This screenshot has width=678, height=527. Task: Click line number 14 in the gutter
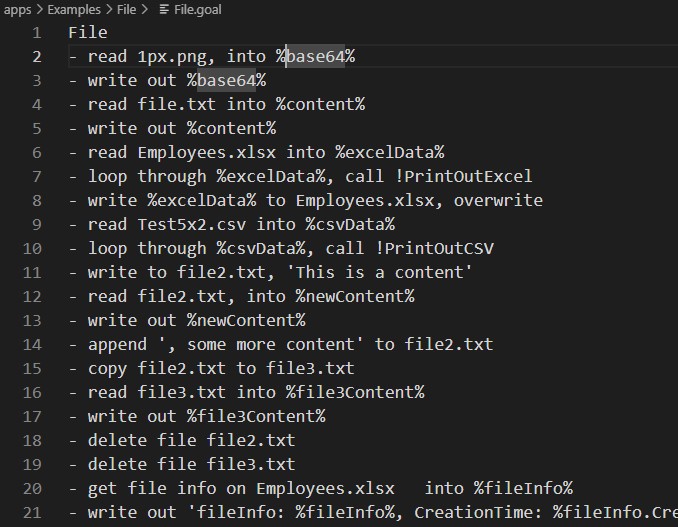click(x=32, y=344)
